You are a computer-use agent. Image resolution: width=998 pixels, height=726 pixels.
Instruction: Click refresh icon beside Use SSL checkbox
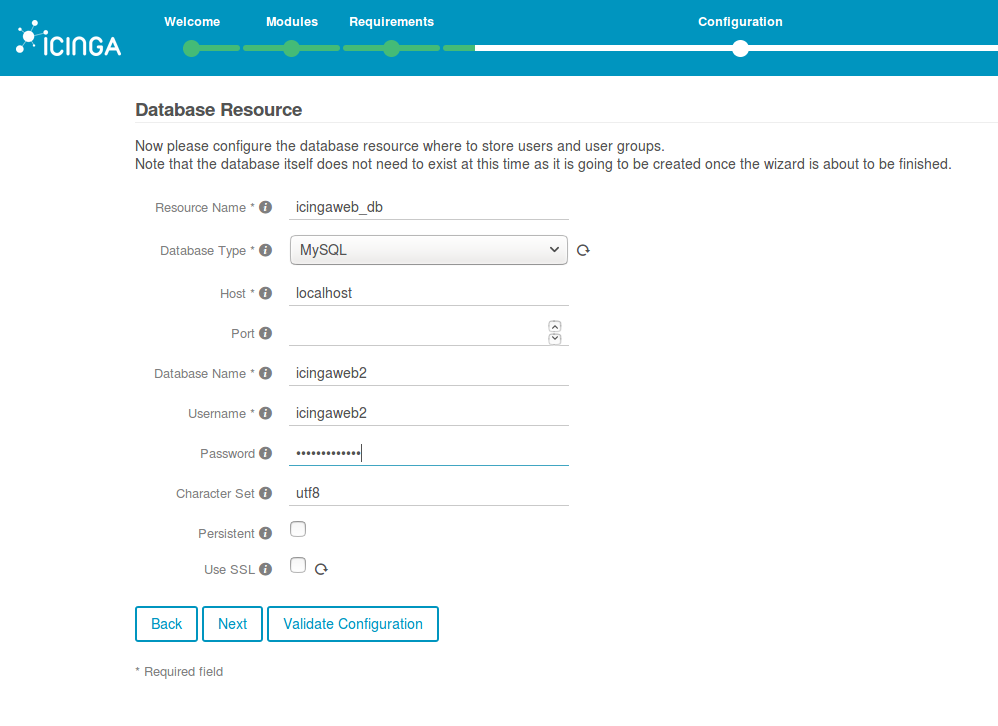(321, 569)
